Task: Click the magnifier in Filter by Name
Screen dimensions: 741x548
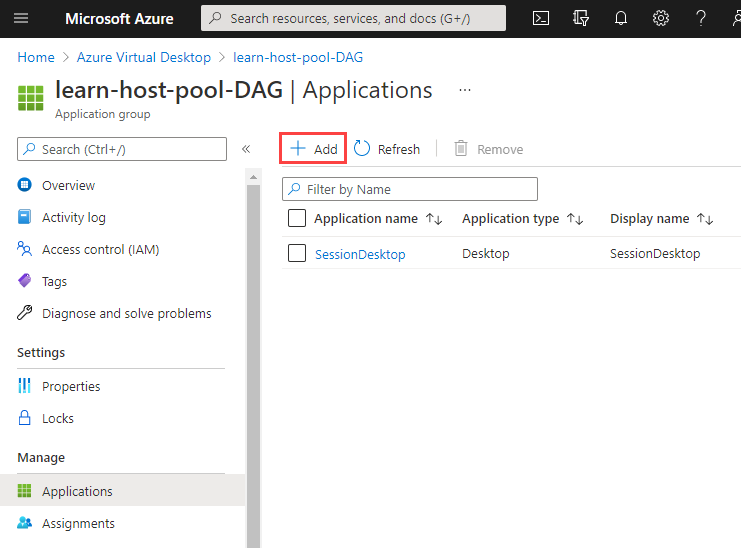Action: pos(294,189)
